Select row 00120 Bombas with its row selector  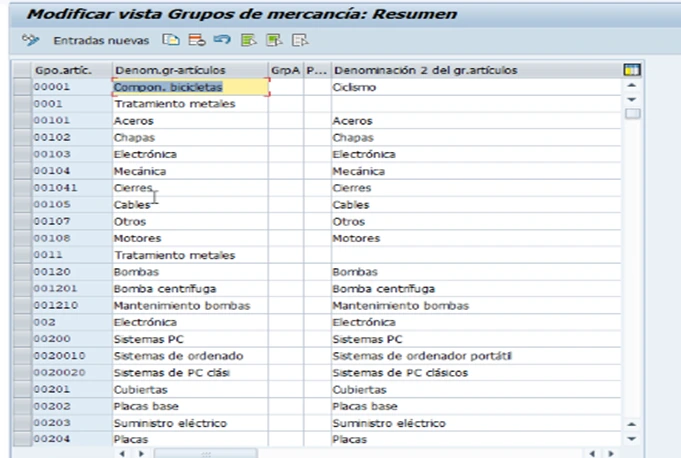22,272
